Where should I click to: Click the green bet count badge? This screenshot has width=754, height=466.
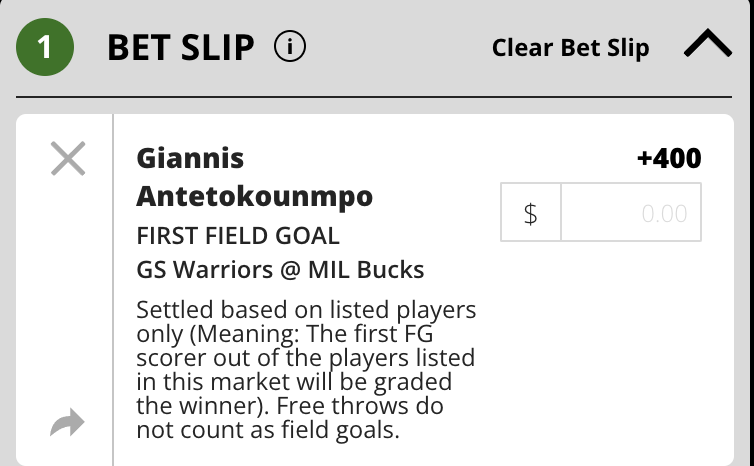pyautogui.click(x=45, y=47)
